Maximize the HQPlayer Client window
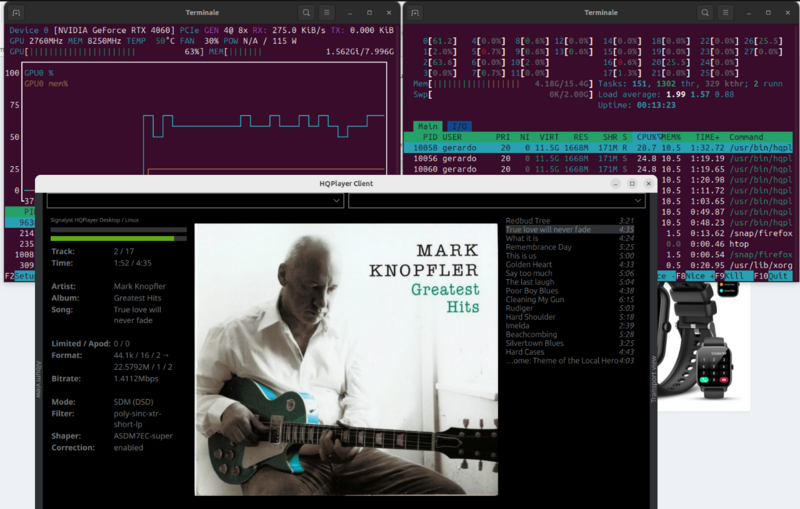 pyautogui.click(x=632, y=184)
